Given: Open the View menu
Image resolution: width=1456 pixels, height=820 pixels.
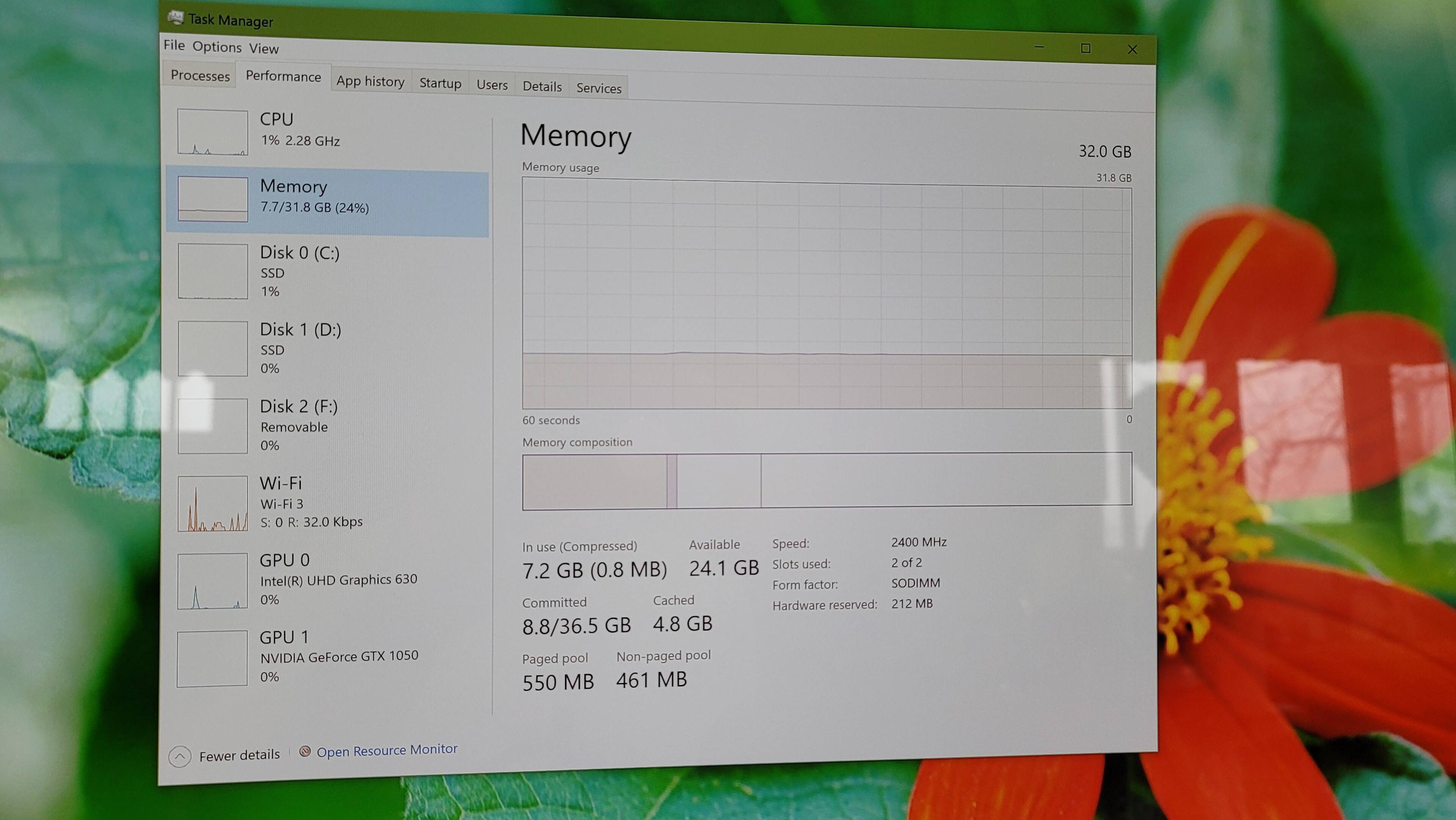Looking at the screenshot, I should click(264, 49).
